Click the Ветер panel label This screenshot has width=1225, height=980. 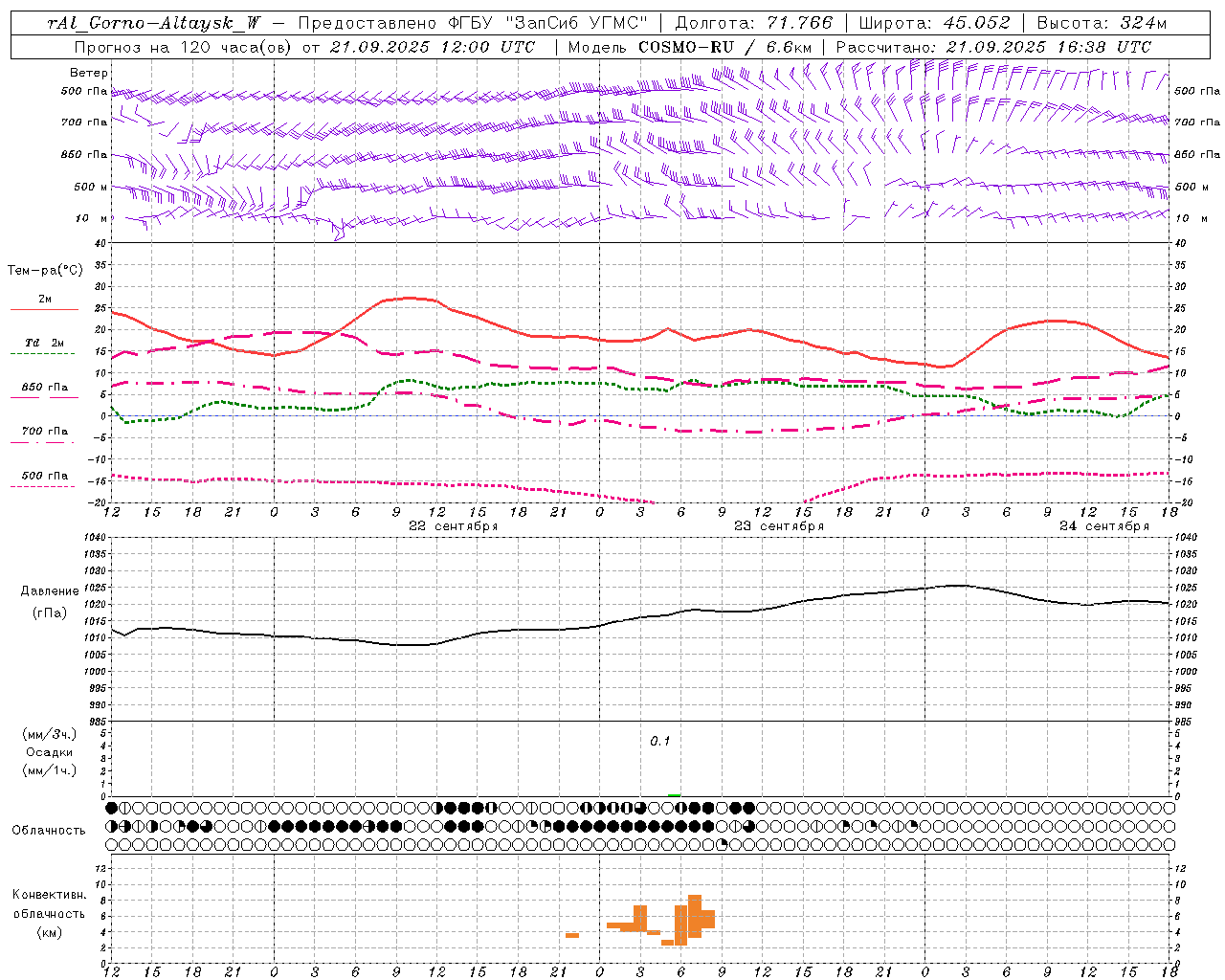(89, 73)
